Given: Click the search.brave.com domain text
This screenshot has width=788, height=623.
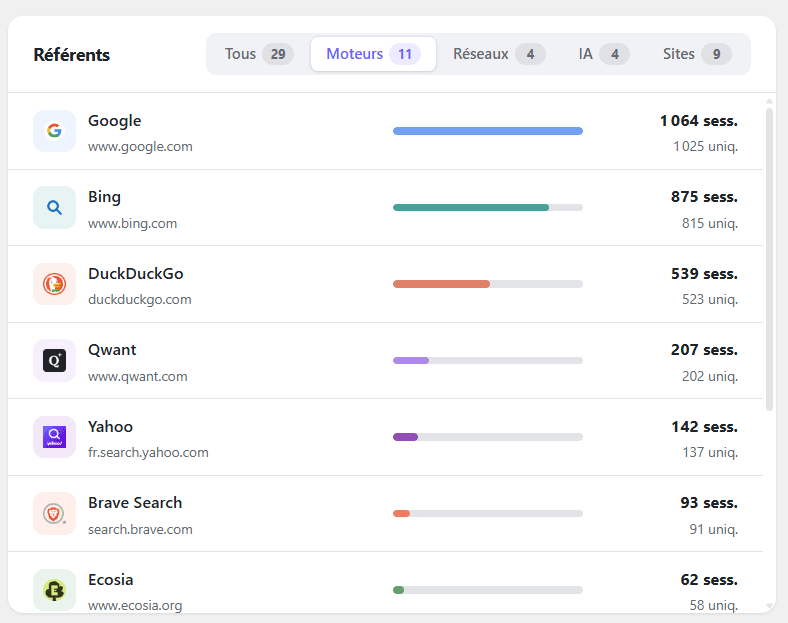Looking at the screenshot, I should click(140, 530).
